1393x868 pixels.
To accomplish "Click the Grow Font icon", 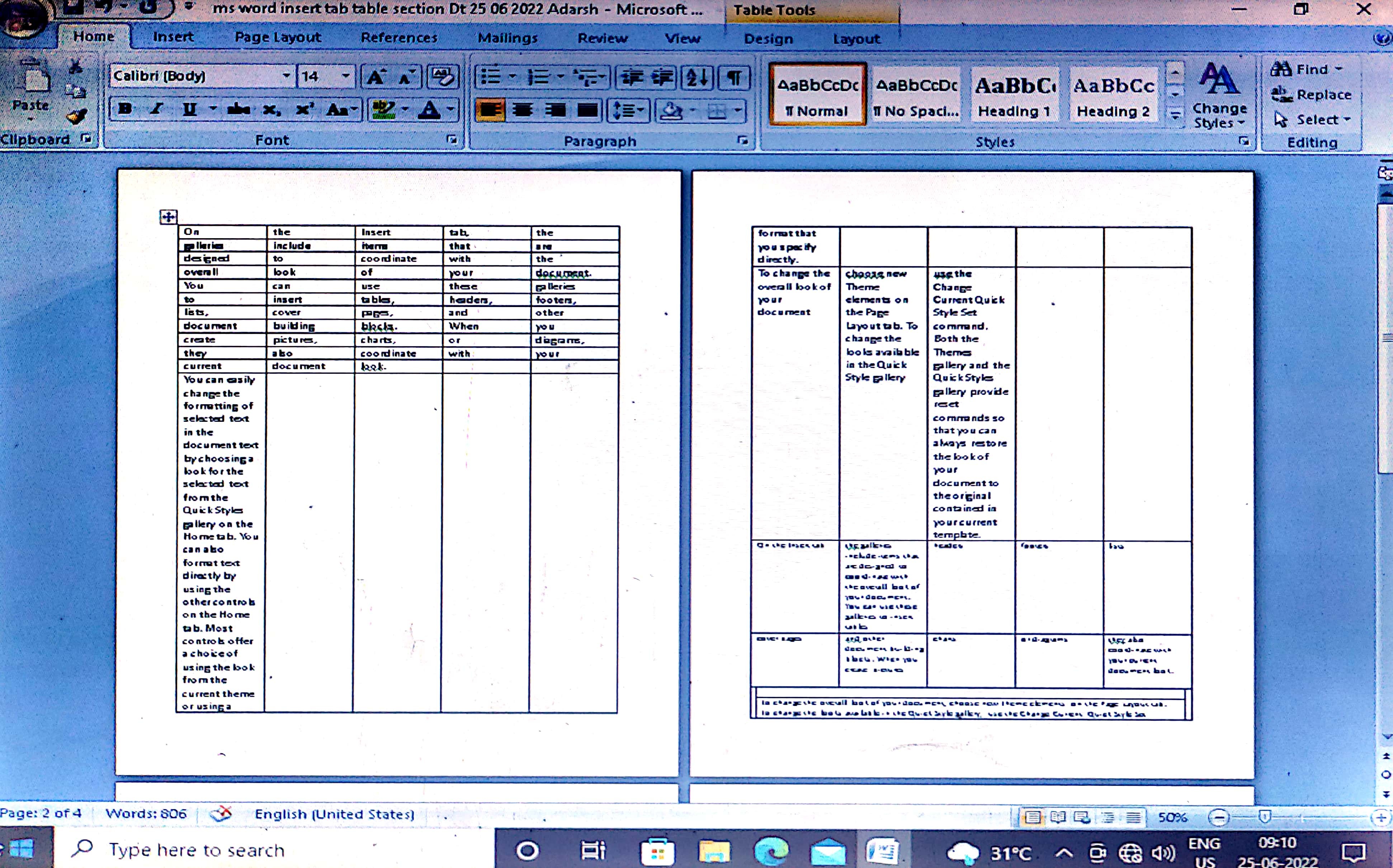I will tap(376, 77).
